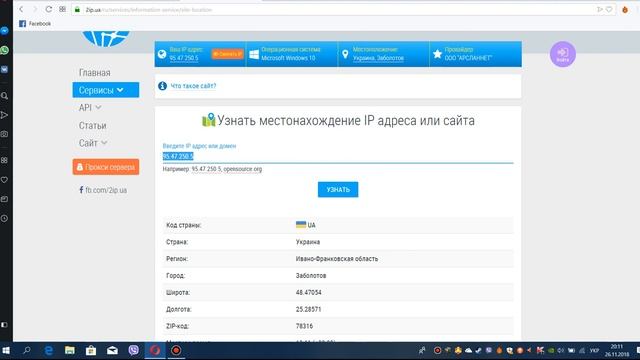Click the Ивано-Франковская область region value

coord(337,259)
